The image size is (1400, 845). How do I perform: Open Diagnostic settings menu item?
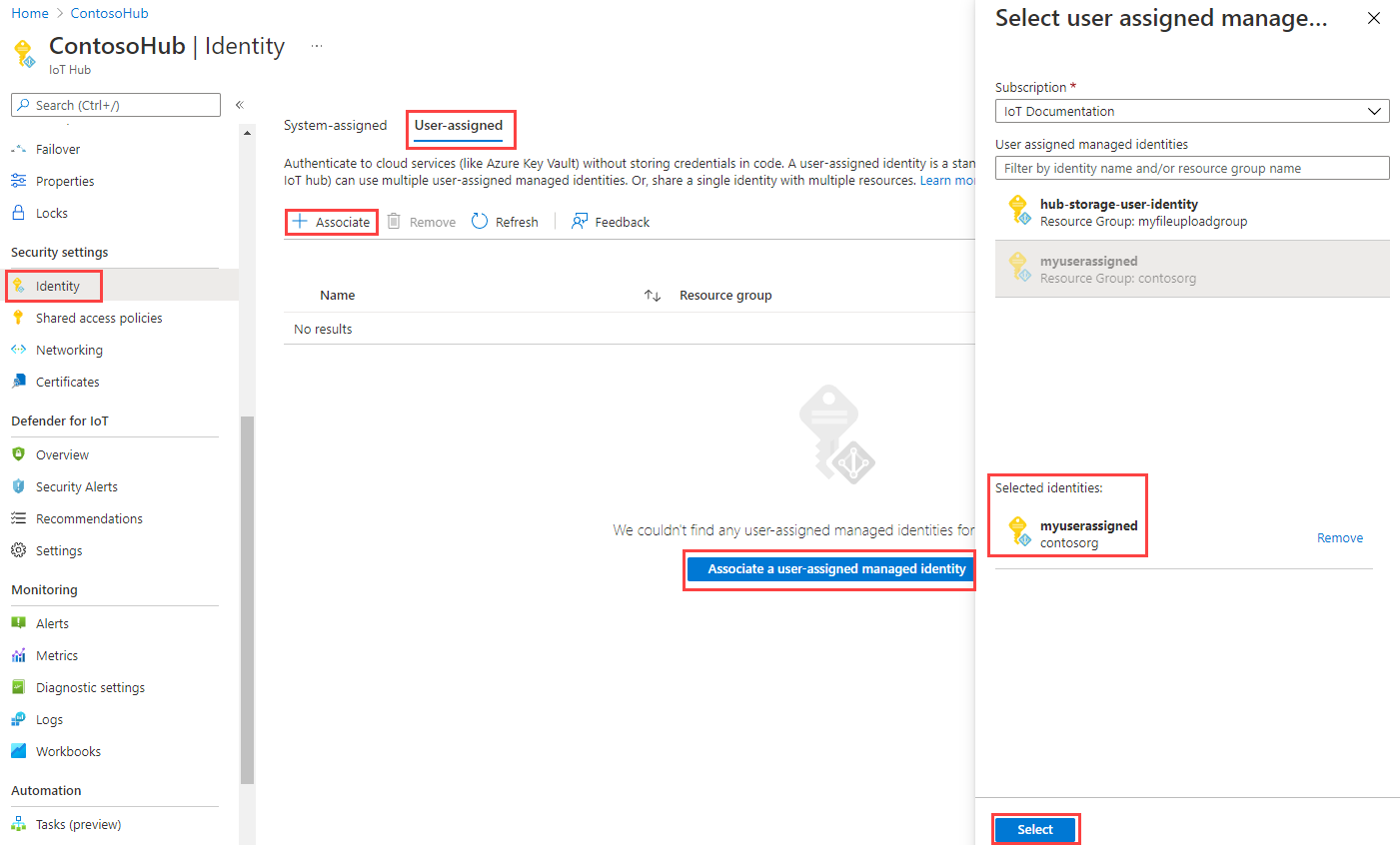click(x=90, y=687)
